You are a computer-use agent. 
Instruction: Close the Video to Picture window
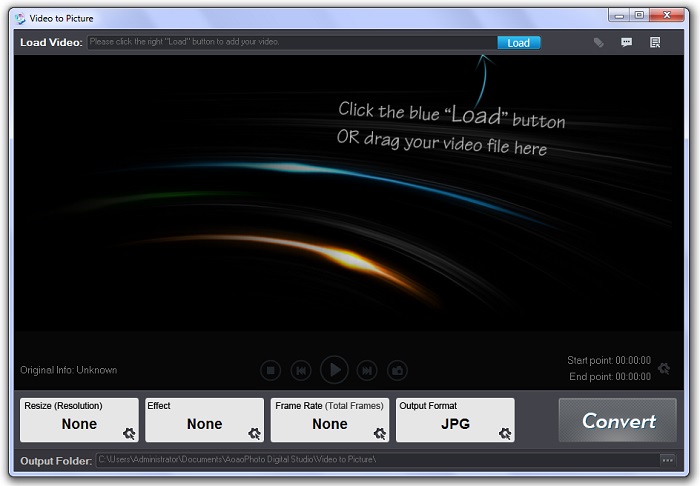667,15
